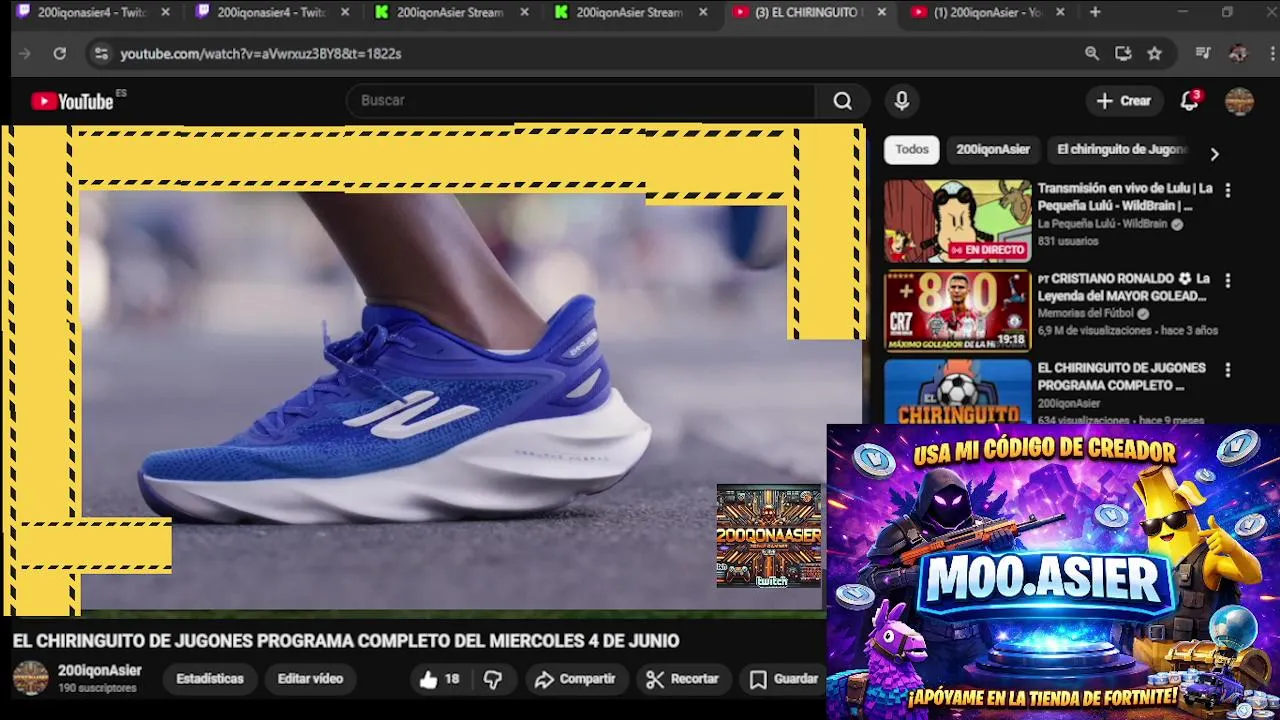This screenshot has height=720, width=1280.
Task: Click '190 suscriptores' text
Action: tap(97, 689)
